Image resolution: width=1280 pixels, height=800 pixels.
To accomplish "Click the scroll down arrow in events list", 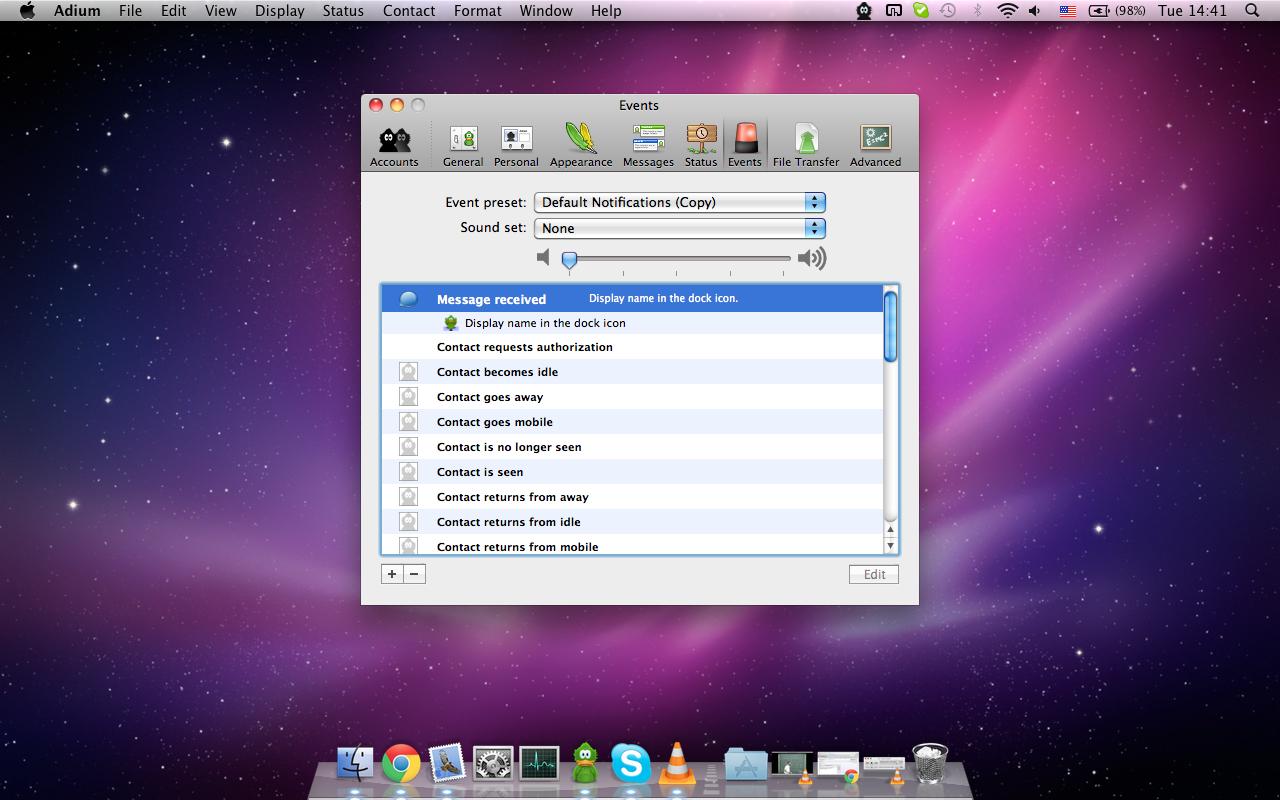I will (x=891, y=546).
